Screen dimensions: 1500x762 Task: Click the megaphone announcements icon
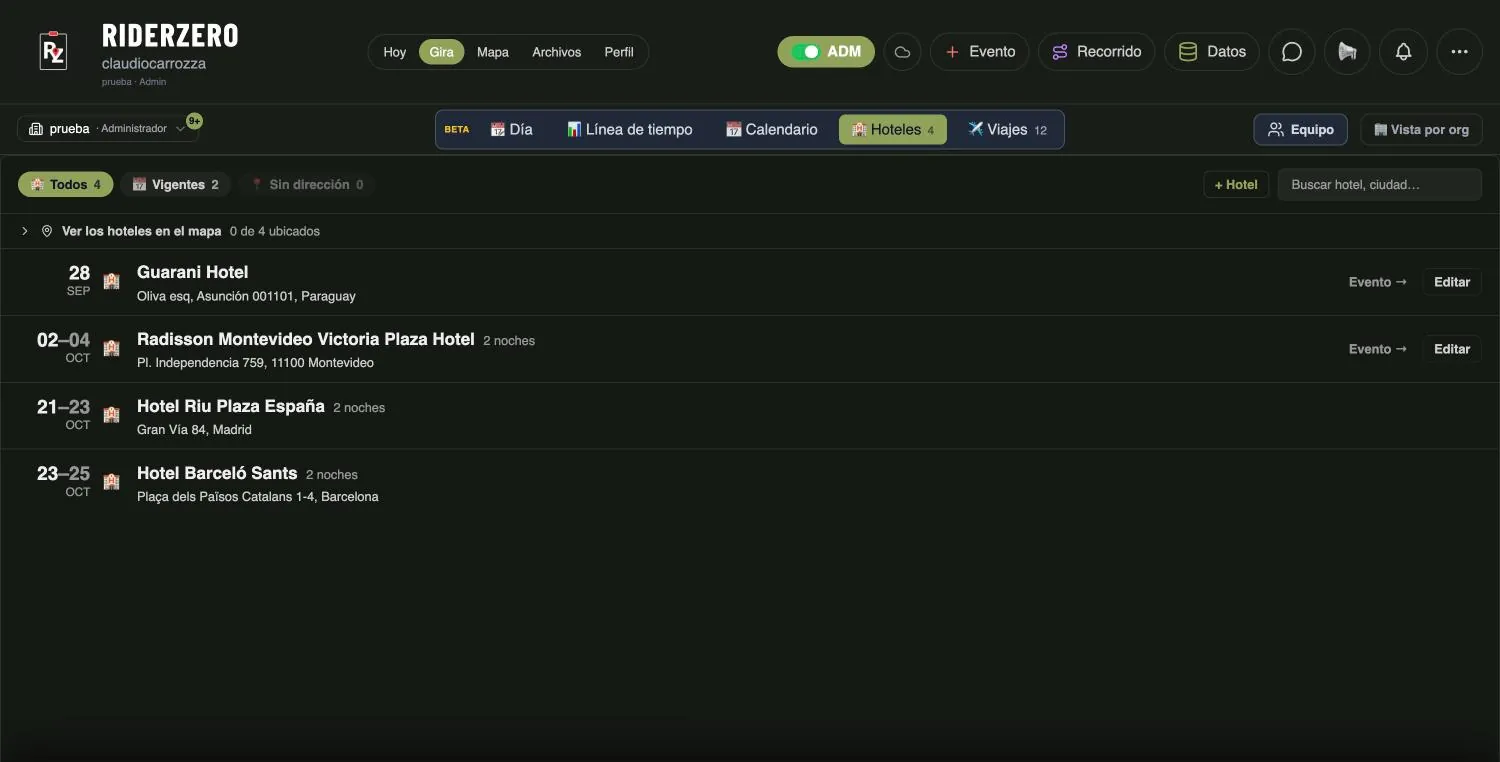click(x=1348, y=52)
